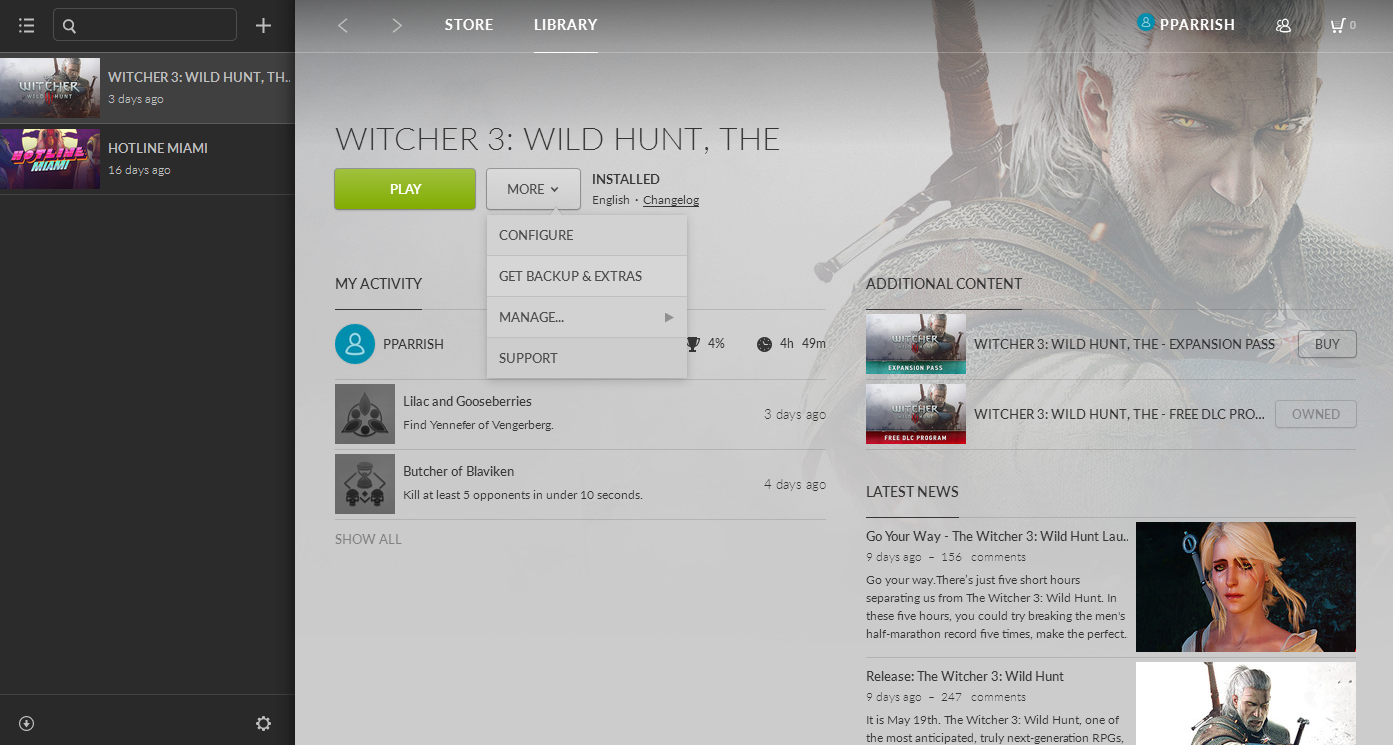1393x745 pixels.
Task: Click the 'Lilac and Gooseberries' achievement name
Action: 467,401
